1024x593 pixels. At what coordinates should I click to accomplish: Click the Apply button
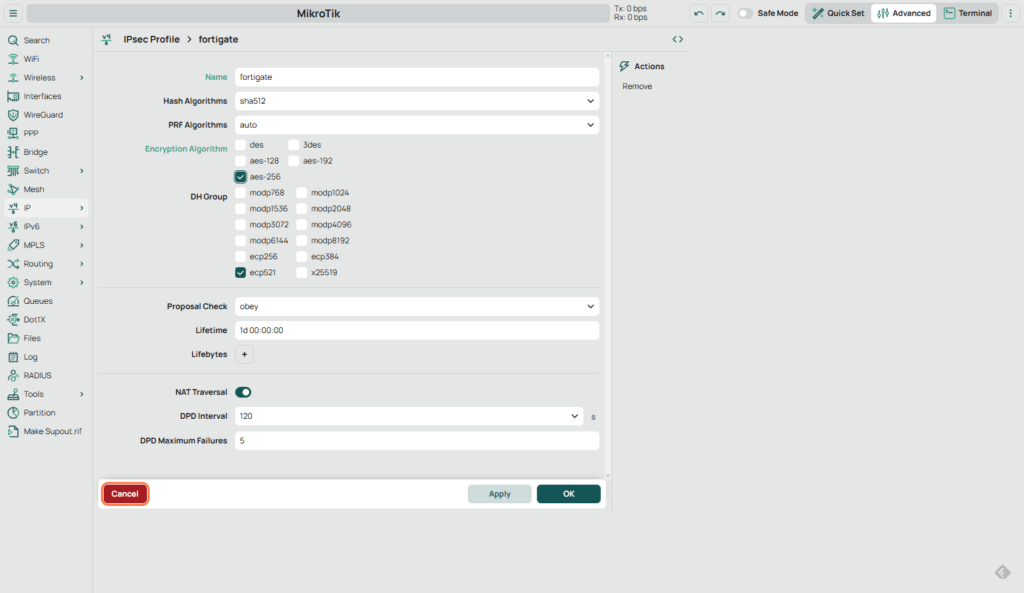[x=500, y=494]
